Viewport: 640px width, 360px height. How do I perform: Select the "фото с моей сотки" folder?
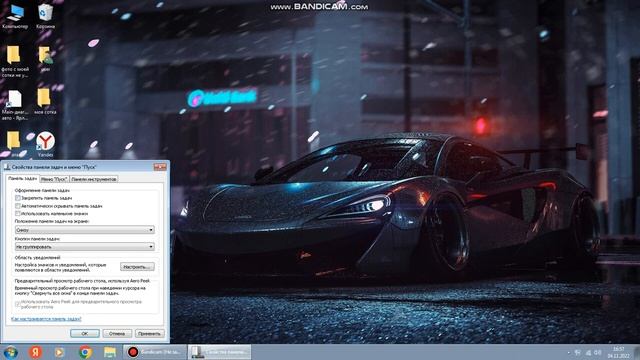pyautogui.click(x=15, y=61)
